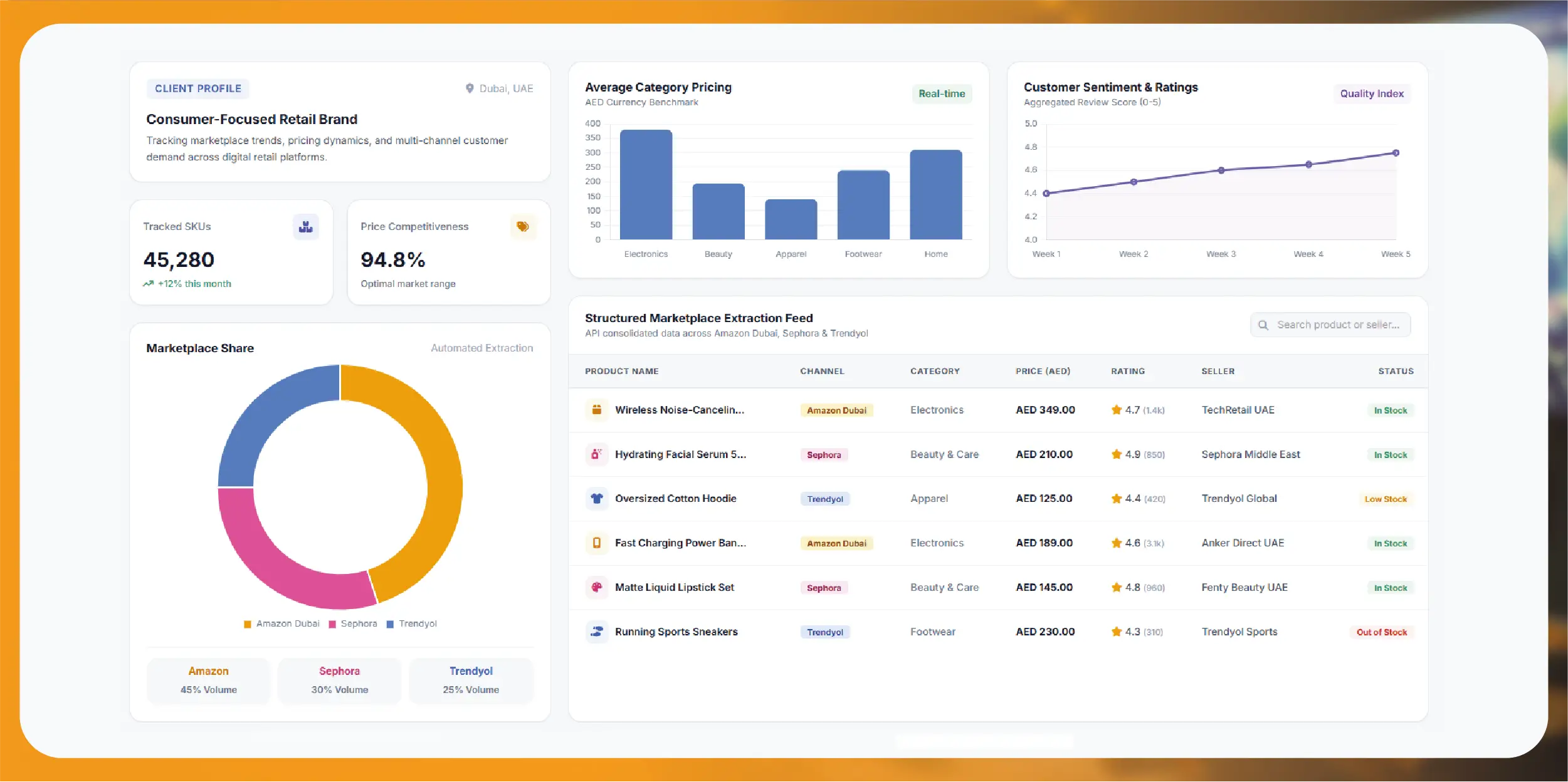Select the Sephora 30% Volume card

pyautogui.click(x=340, y=680)
